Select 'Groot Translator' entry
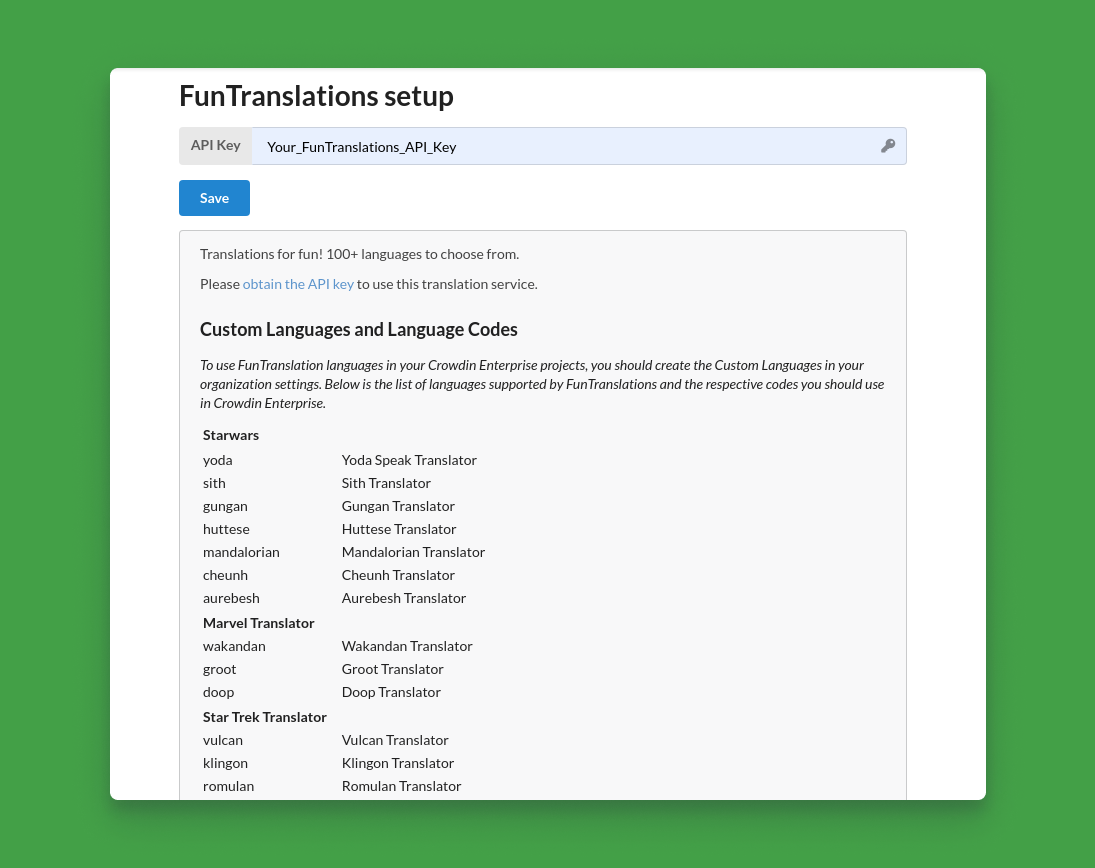This screenshot has width=1095, height=868. pos(392,670)
